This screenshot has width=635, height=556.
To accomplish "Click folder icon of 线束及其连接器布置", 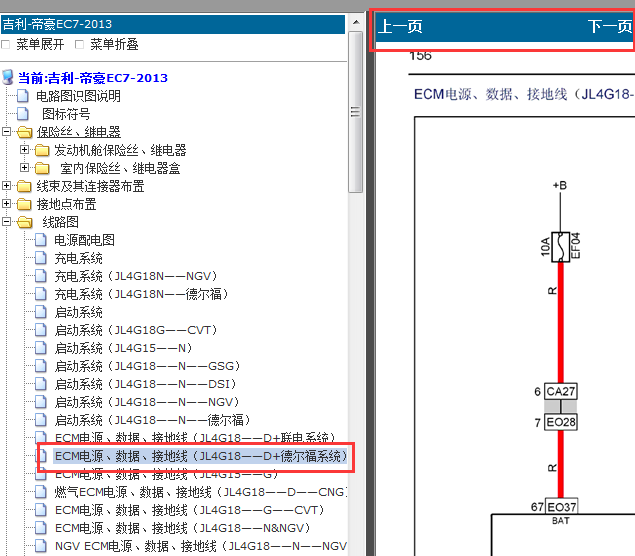I will 24,186.
